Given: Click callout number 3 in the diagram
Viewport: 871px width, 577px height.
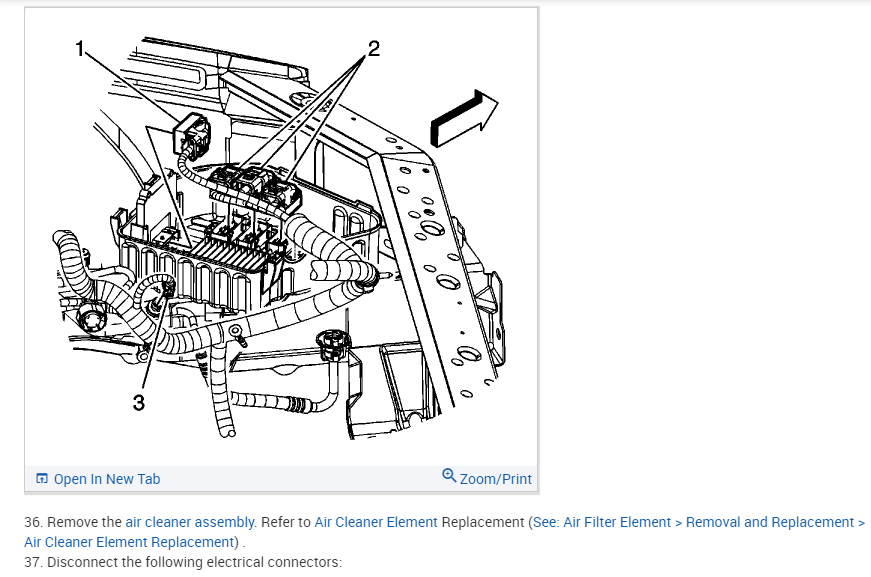Looking at the screenshot, I should pos(139,402).
